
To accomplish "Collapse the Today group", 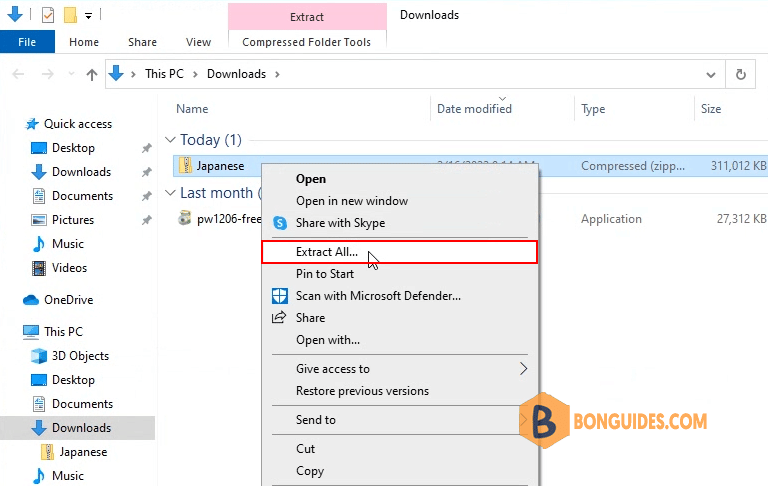I will [170, 140].
